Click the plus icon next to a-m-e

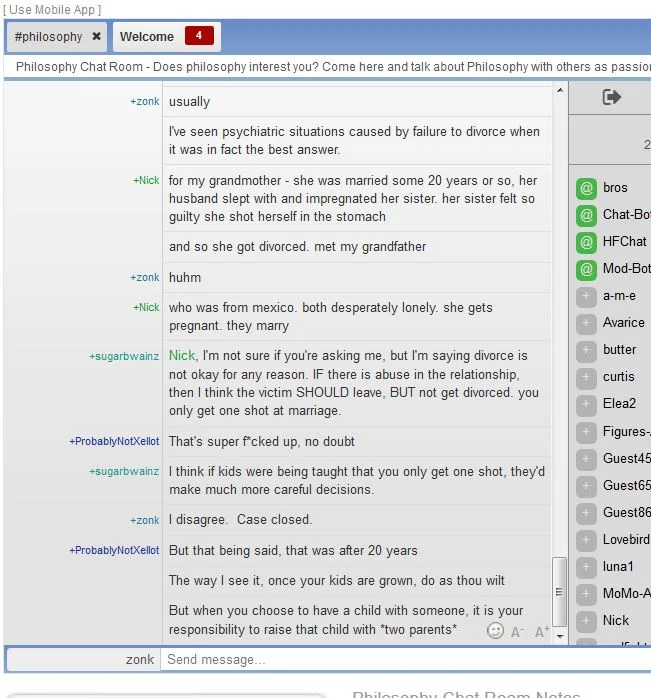[x=586, y=297]
